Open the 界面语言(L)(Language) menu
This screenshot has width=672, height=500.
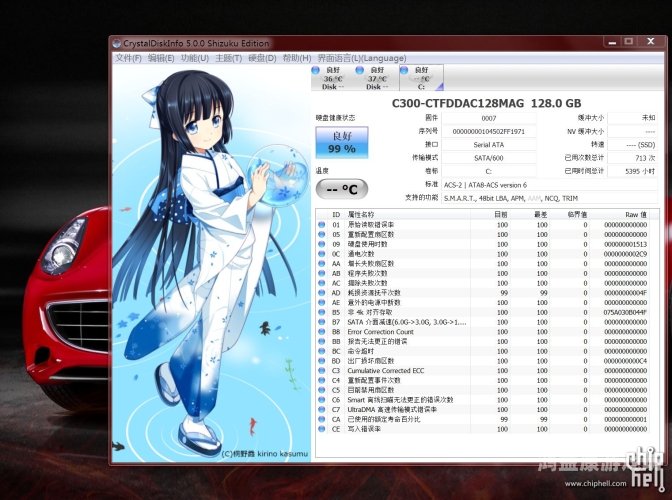point(362,58)
